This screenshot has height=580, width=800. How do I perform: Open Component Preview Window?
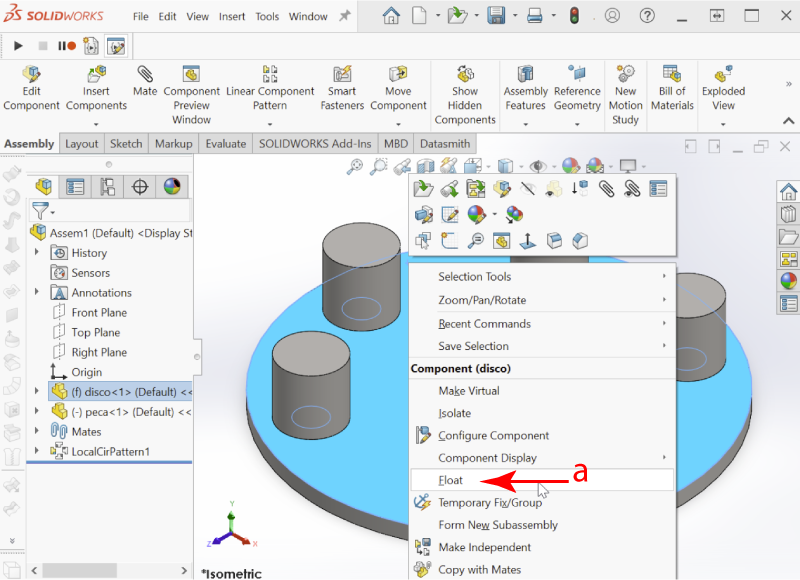pyautogui.click(x=191, y=95)
